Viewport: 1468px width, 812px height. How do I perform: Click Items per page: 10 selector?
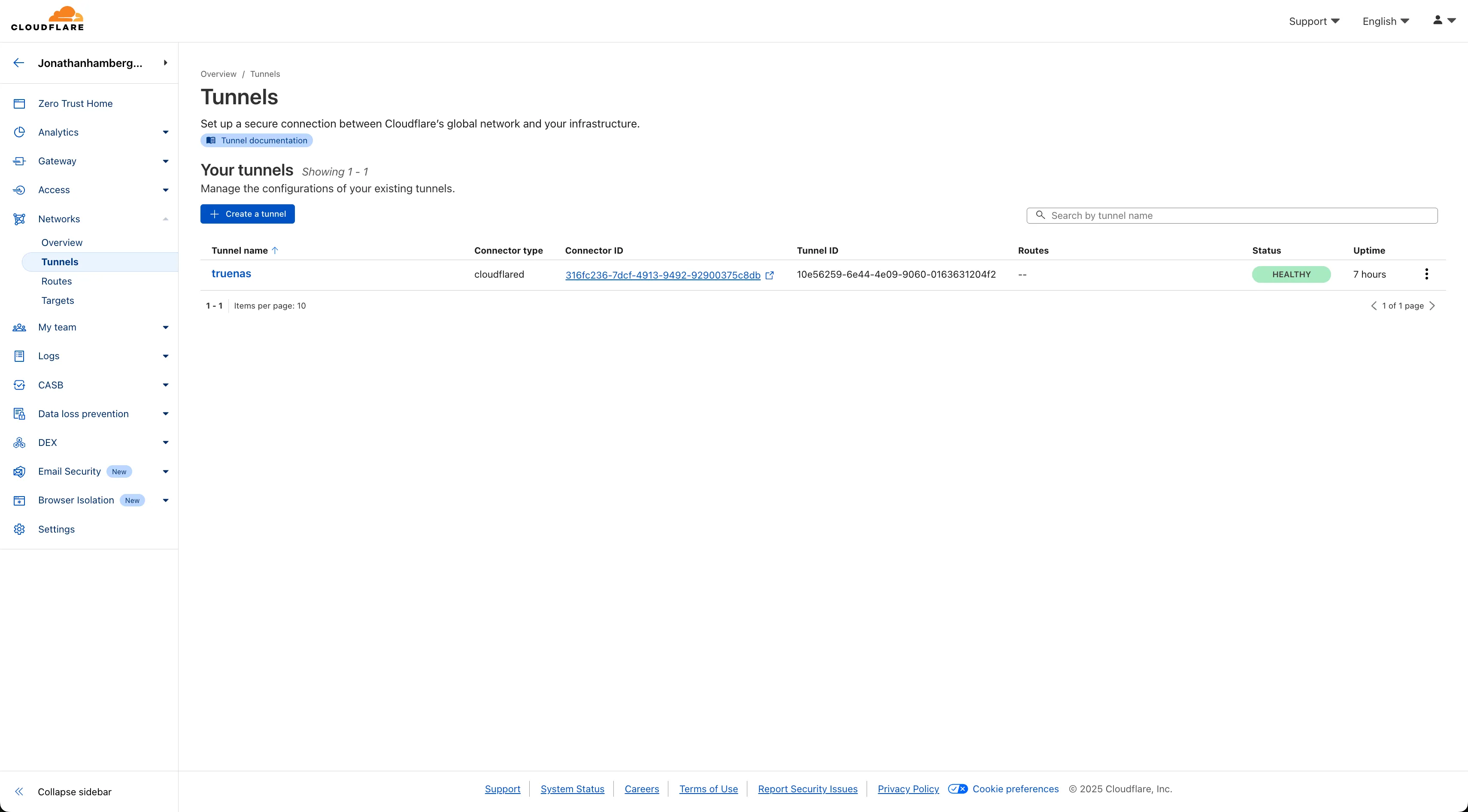point(270,306)
